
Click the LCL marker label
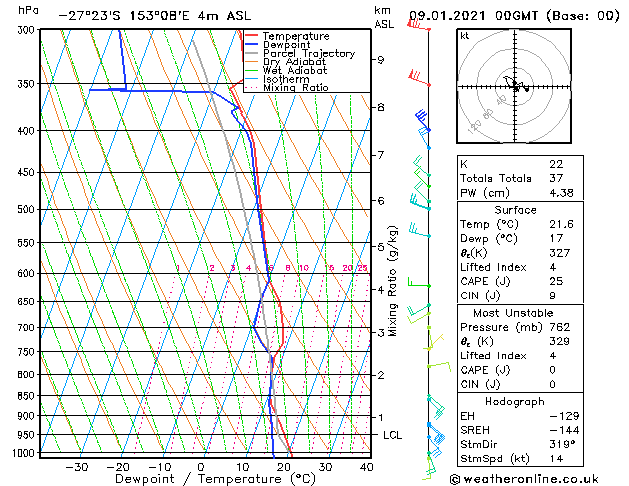tap(392, 435)
